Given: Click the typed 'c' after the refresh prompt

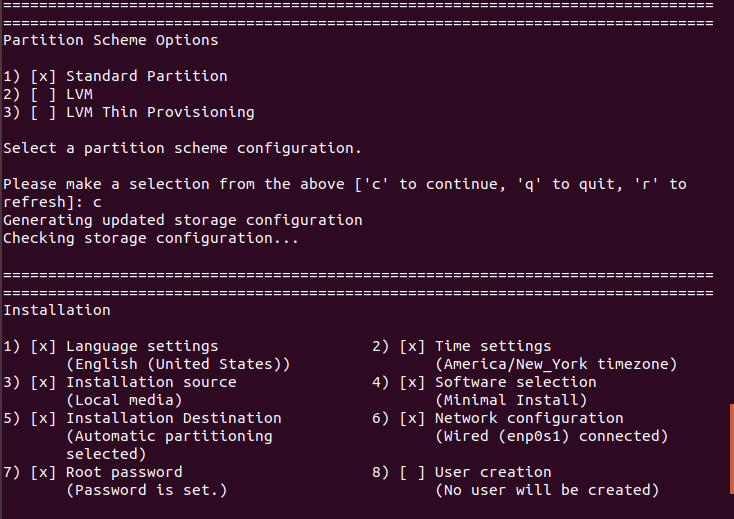Looking at the screenshot, I should [x=97, y=202].
